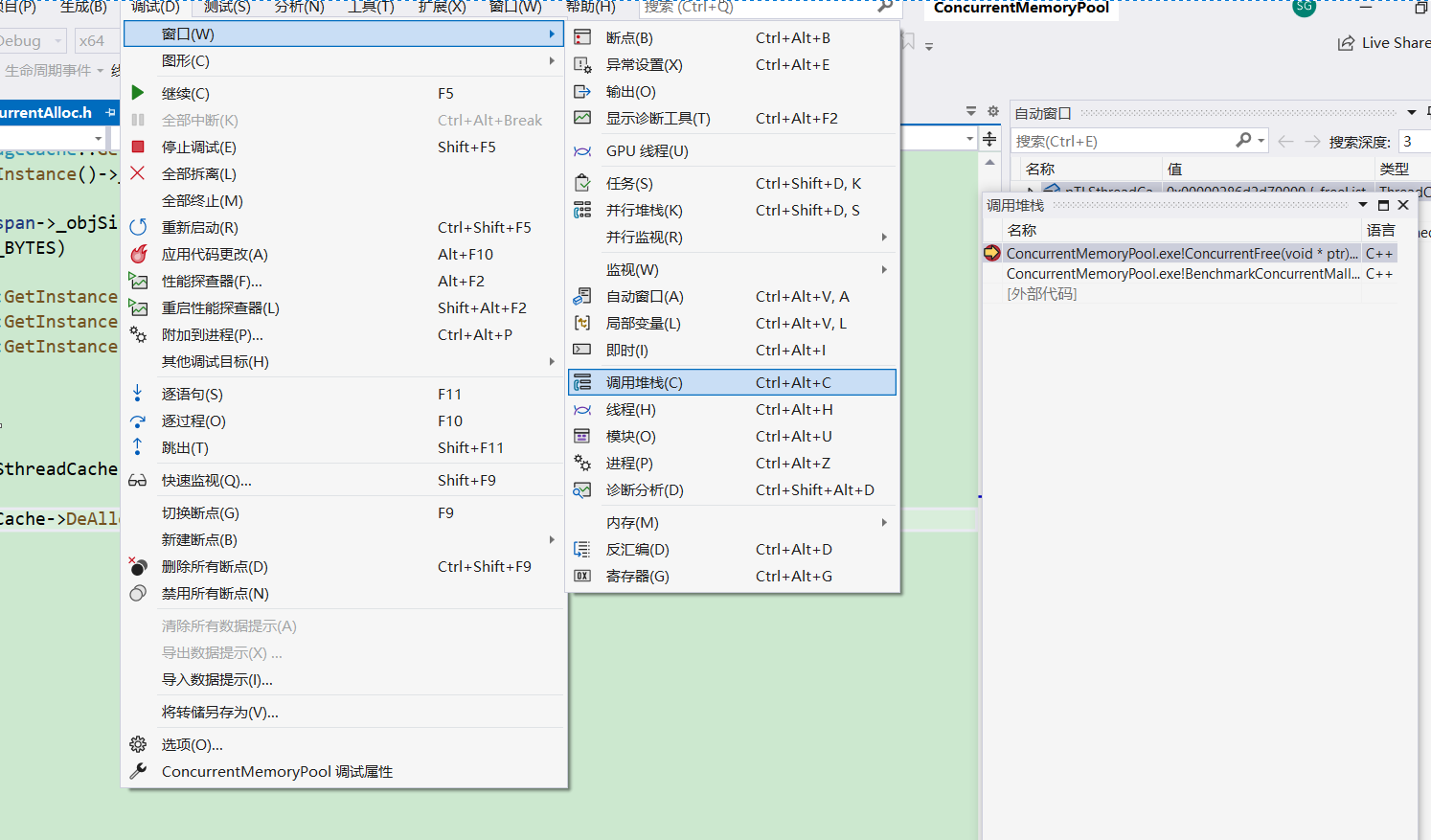Expand the 监视(W) submenu
Screen dimensions: 1431x840
coord(884,269)
